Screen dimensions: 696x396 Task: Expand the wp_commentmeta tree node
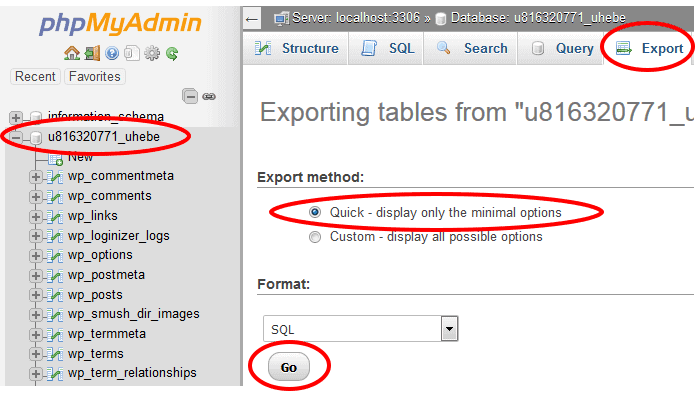36,177
